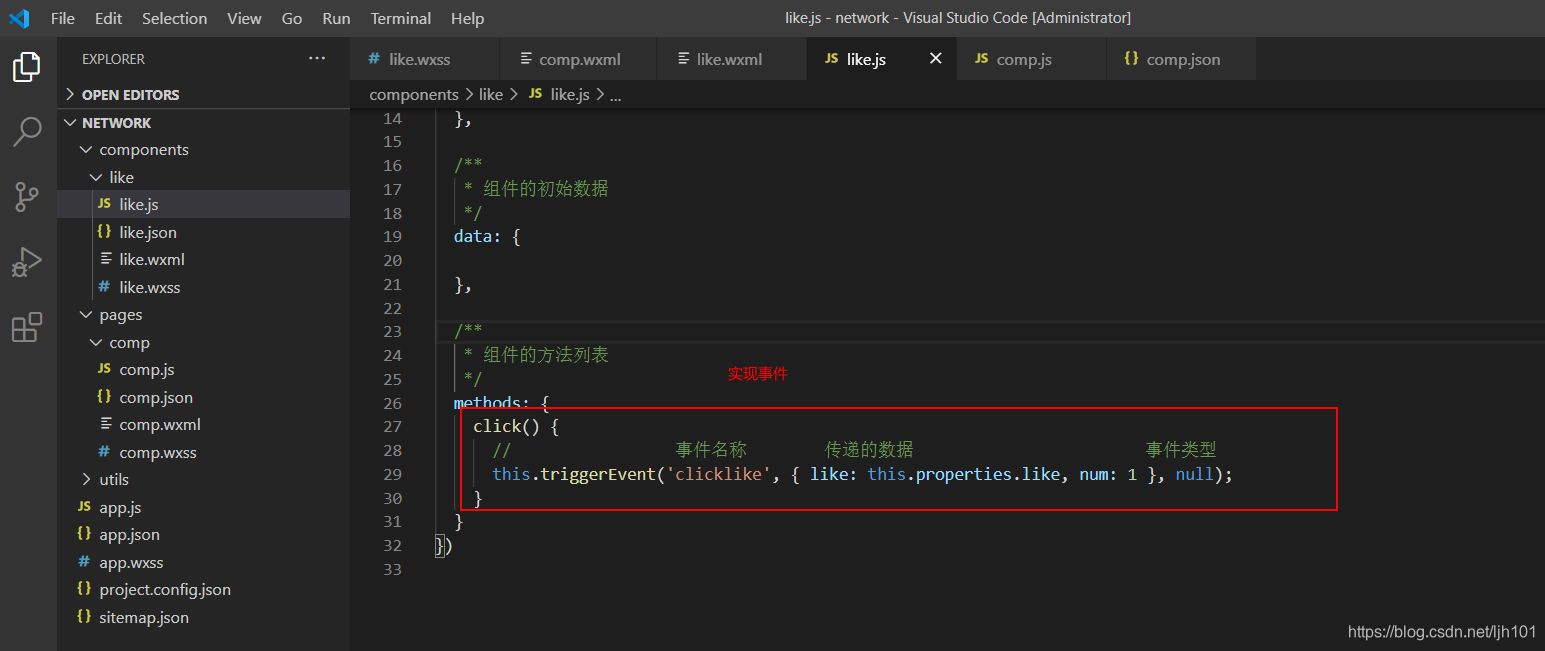
Task: Open app.json in the file tree
Action: 203,534
